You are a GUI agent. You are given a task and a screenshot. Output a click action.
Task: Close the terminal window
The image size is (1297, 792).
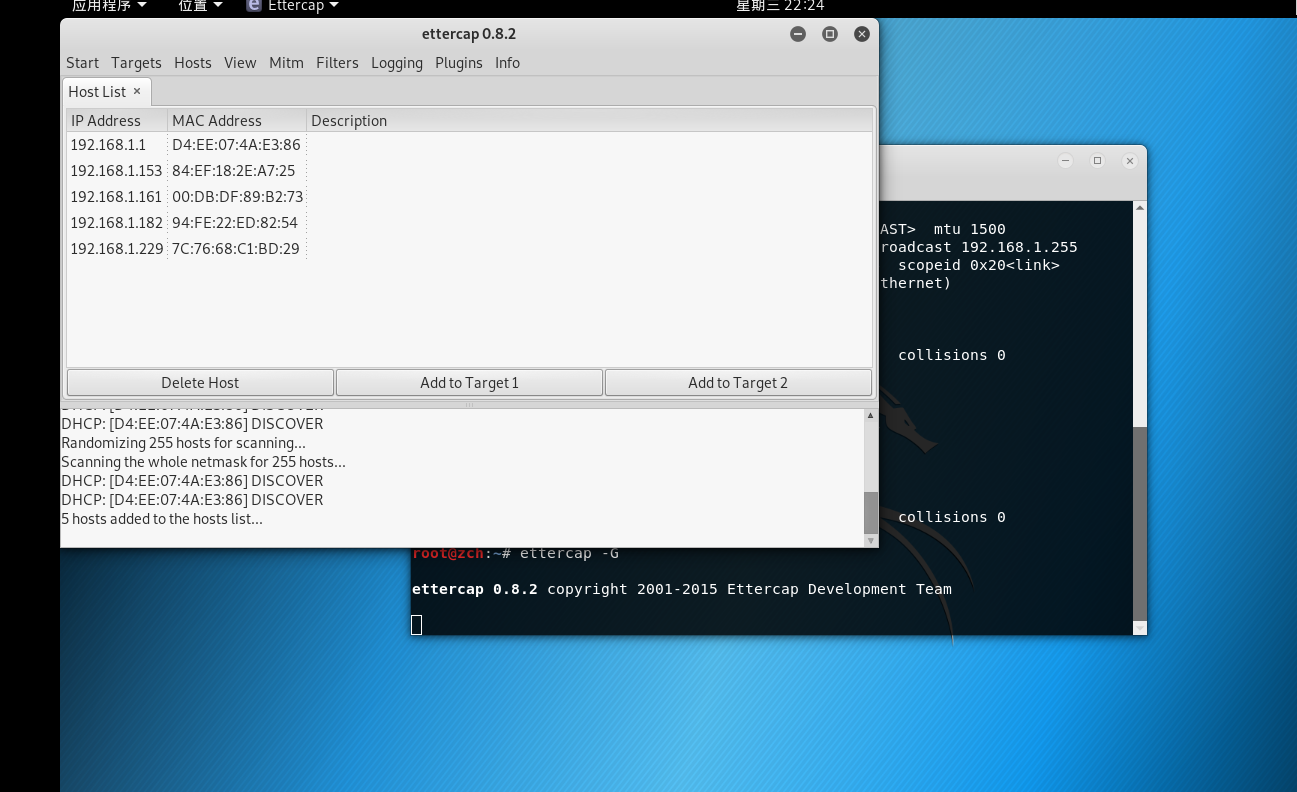[1130, 161]
